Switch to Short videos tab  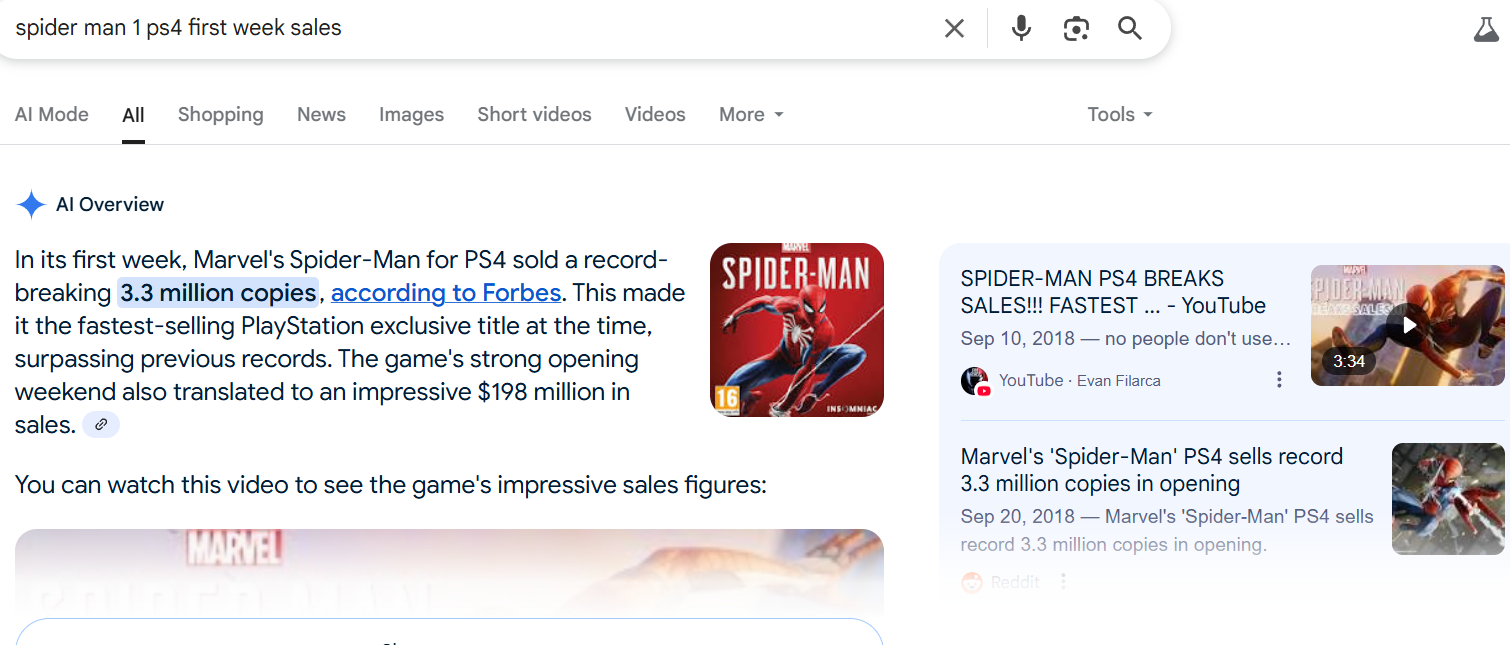pyautogui.click(x=534, y=115)
